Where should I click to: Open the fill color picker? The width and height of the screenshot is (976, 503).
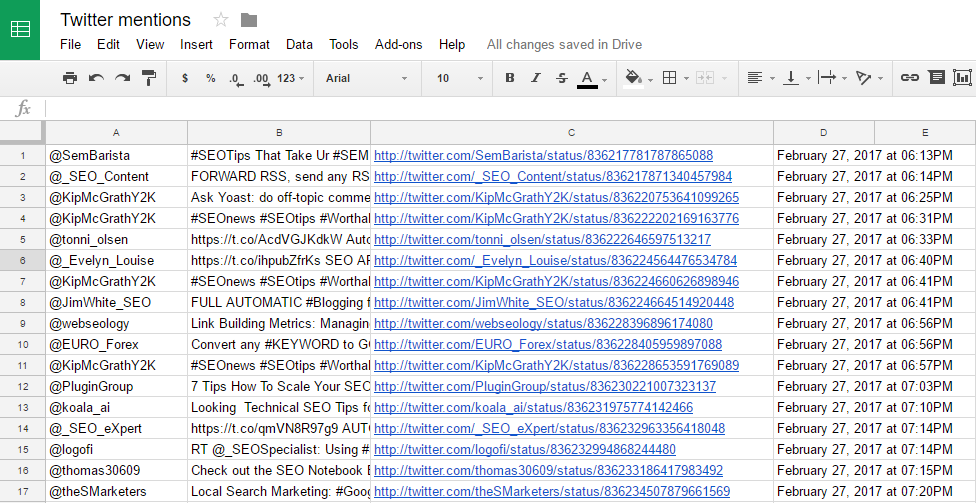tap(633, 78)
